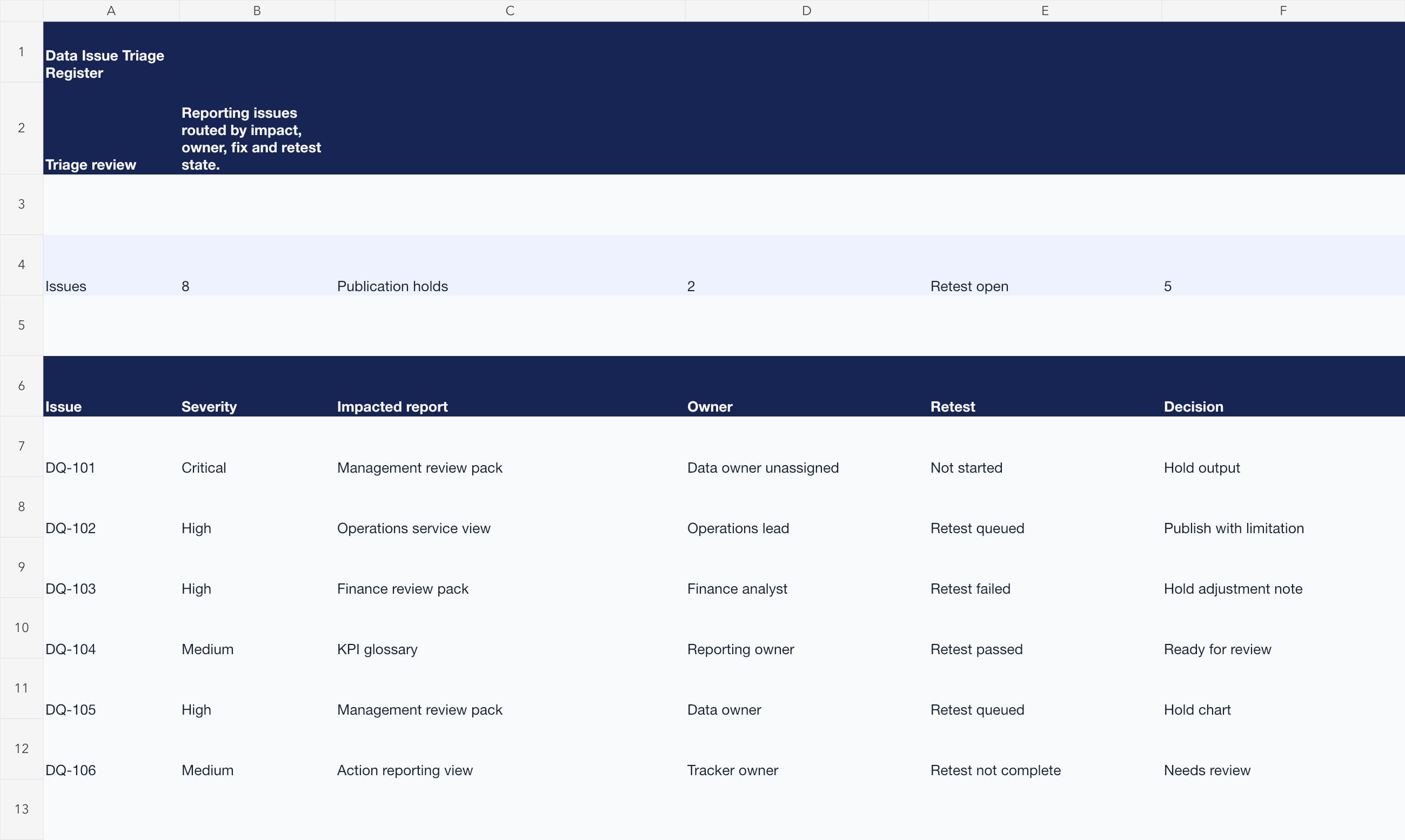Click 'Management review pack' in DQ-105 row
1405x840 pixels.
[510, 689]
